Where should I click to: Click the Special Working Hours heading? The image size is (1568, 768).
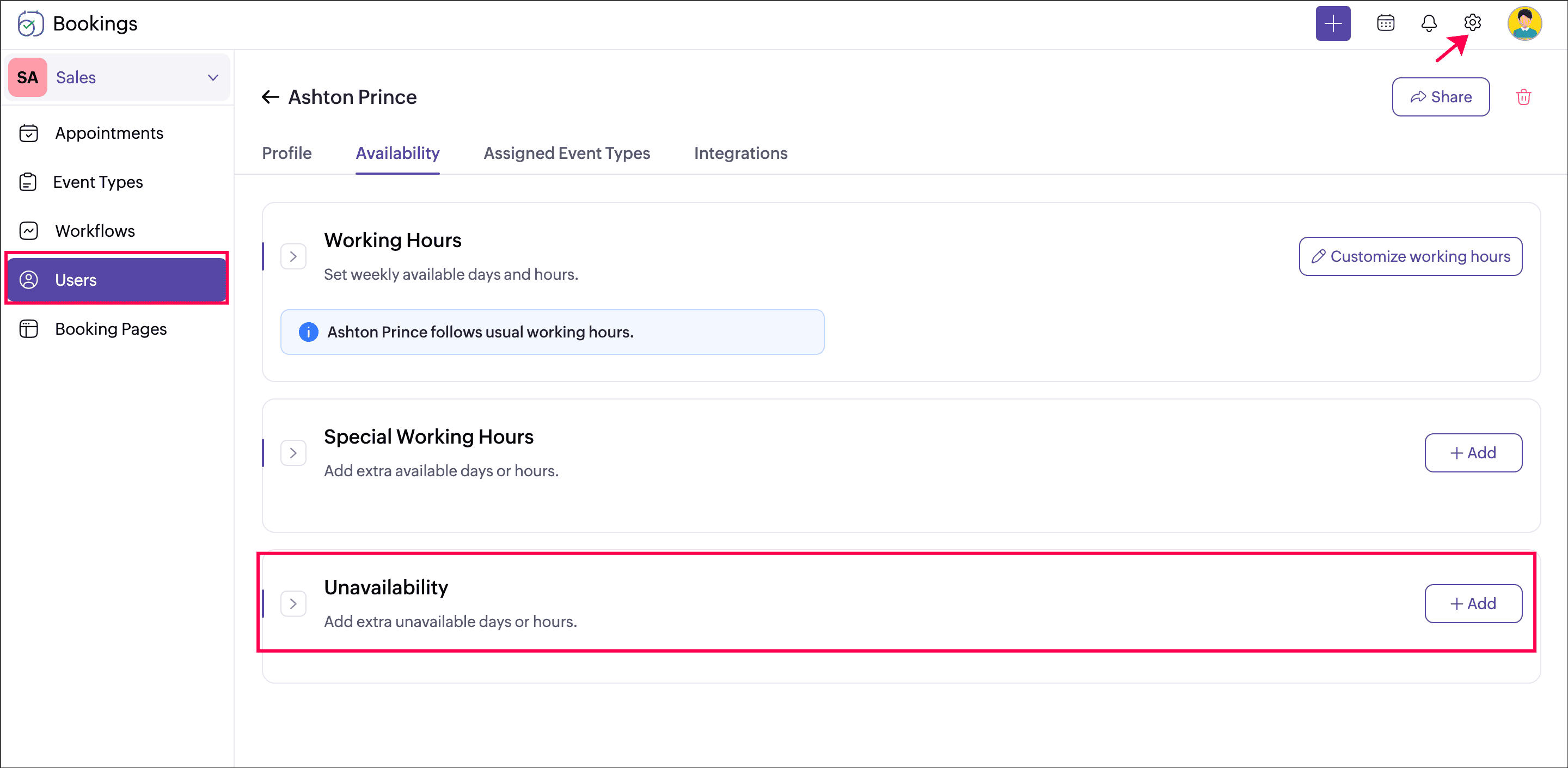[428, 437]
